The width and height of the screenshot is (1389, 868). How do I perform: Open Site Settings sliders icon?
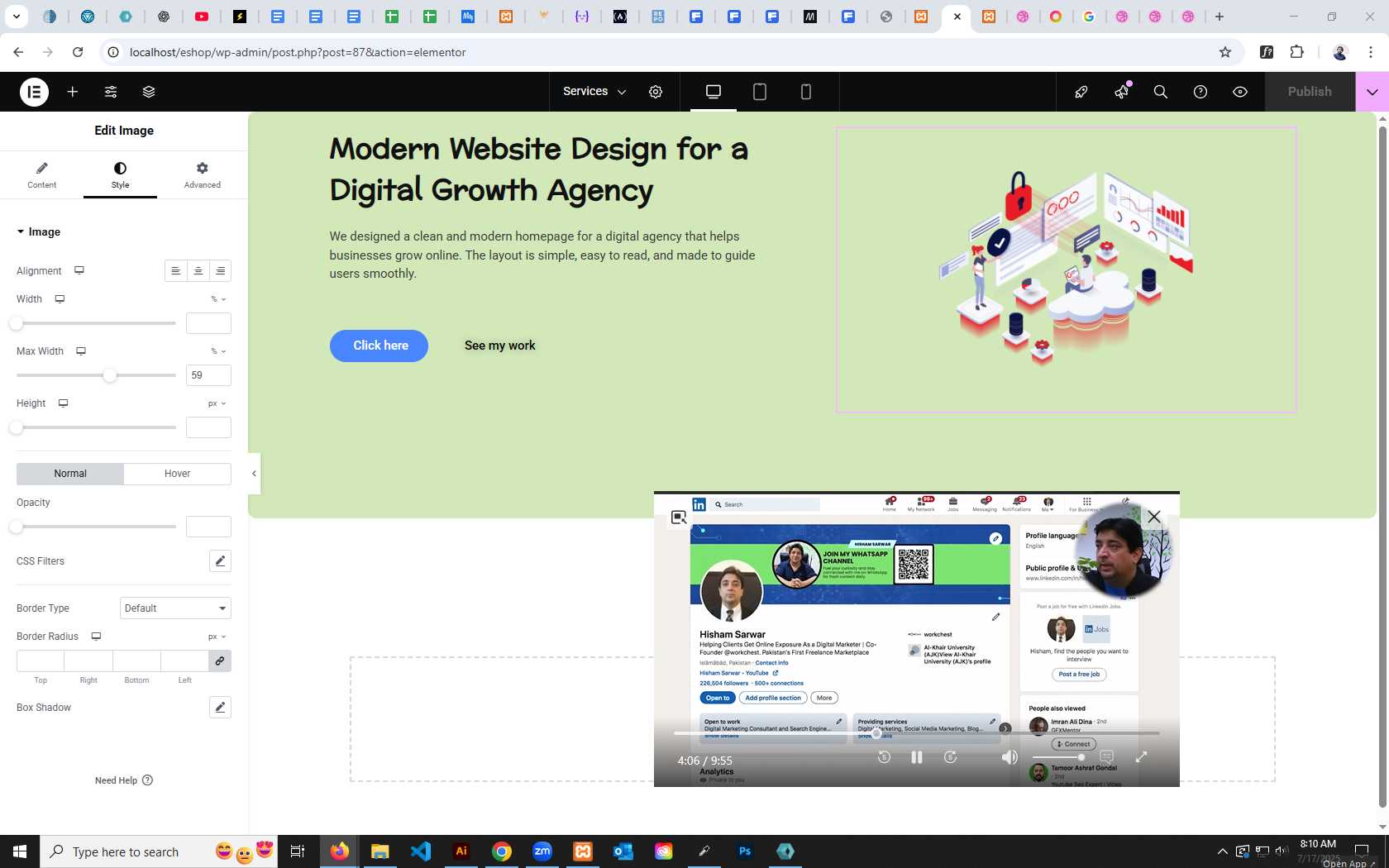(x=111, y=92)
